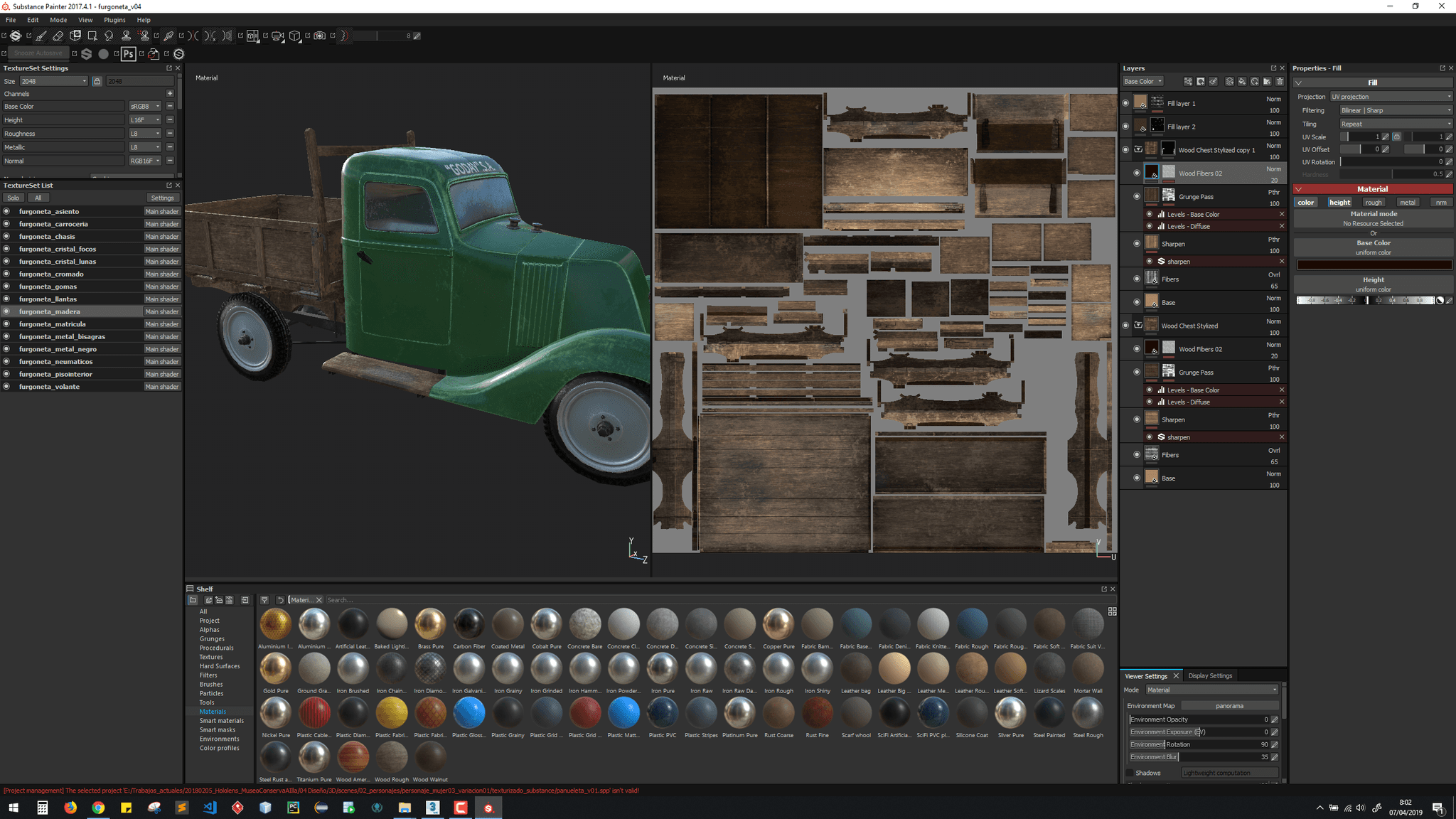Add a fill layer in Layers panel

pos(1242,82)
